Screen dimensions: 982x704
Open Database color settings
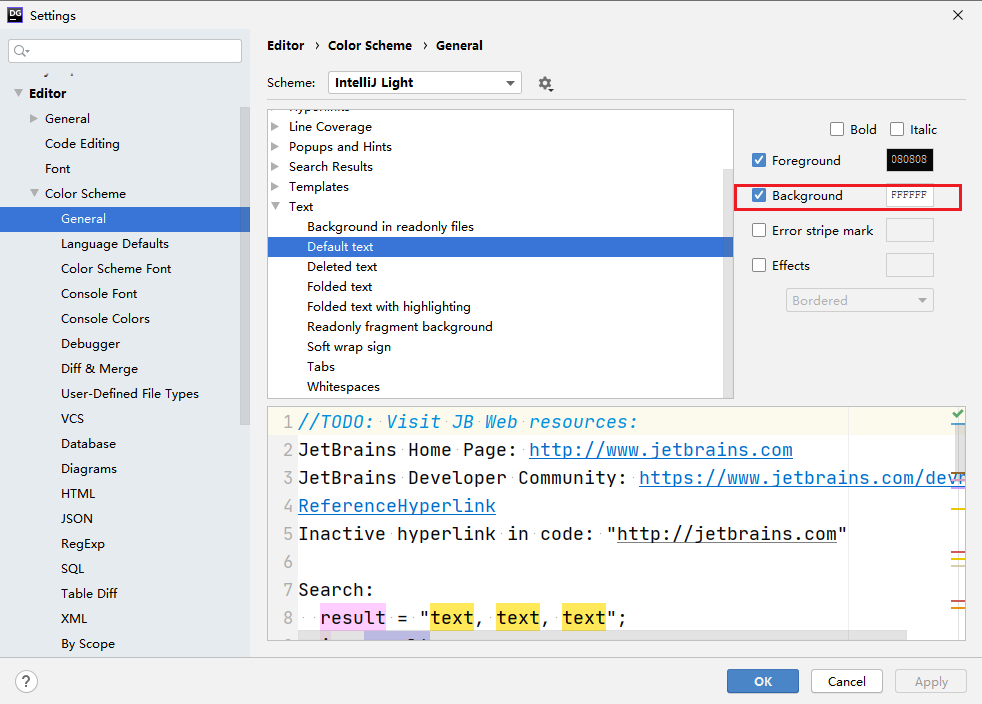click(88, 443)
